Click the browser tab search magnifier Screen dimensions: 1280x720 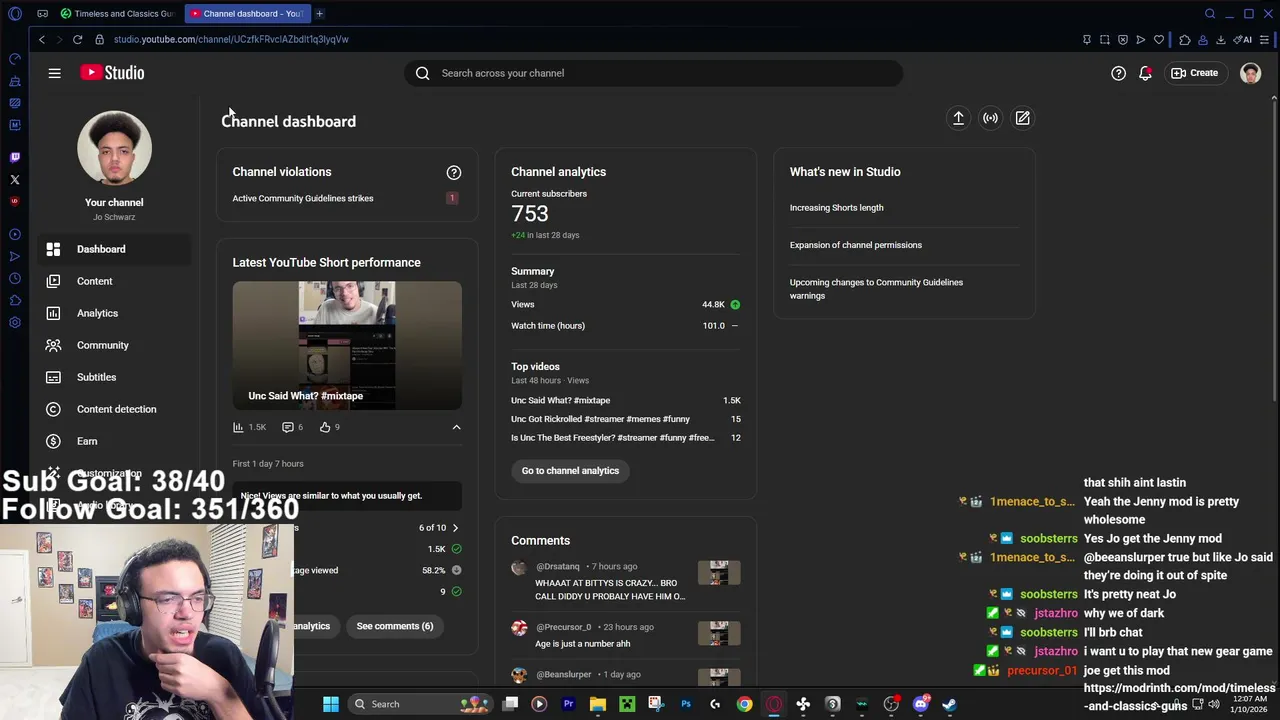(1210, 13)
